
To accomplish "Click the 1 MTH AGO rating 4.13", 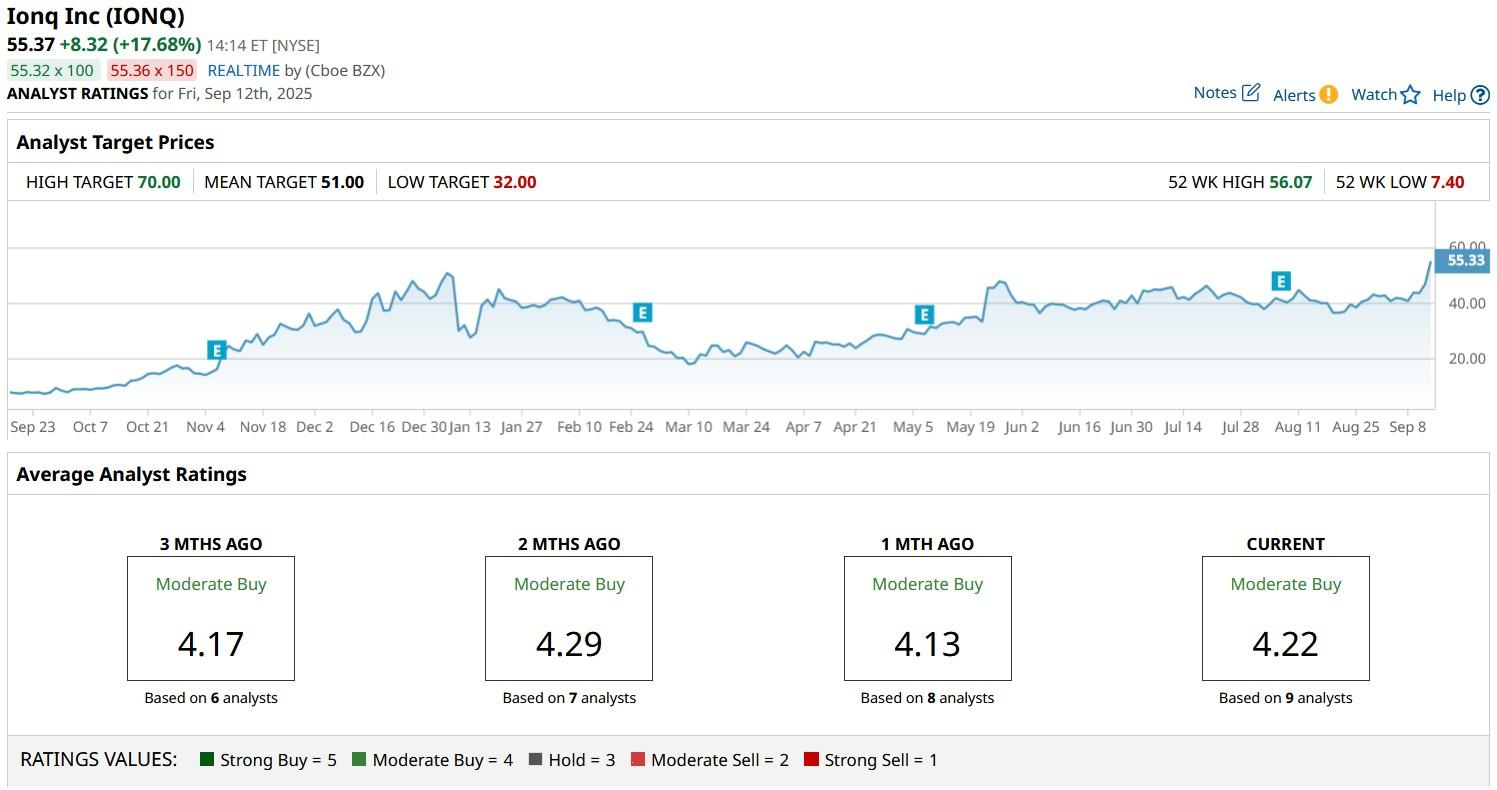I will 927,643.
